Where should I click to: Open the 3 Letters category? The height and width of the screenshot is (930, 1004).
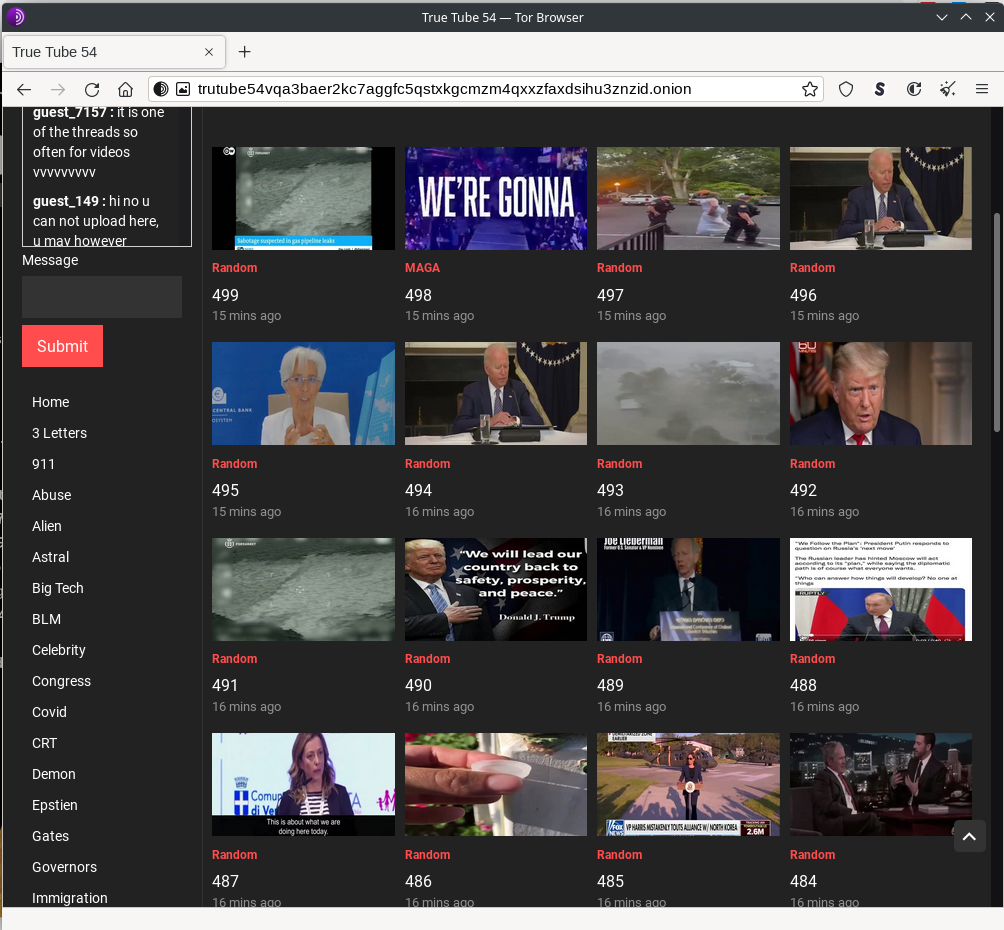tap(60, 433)
